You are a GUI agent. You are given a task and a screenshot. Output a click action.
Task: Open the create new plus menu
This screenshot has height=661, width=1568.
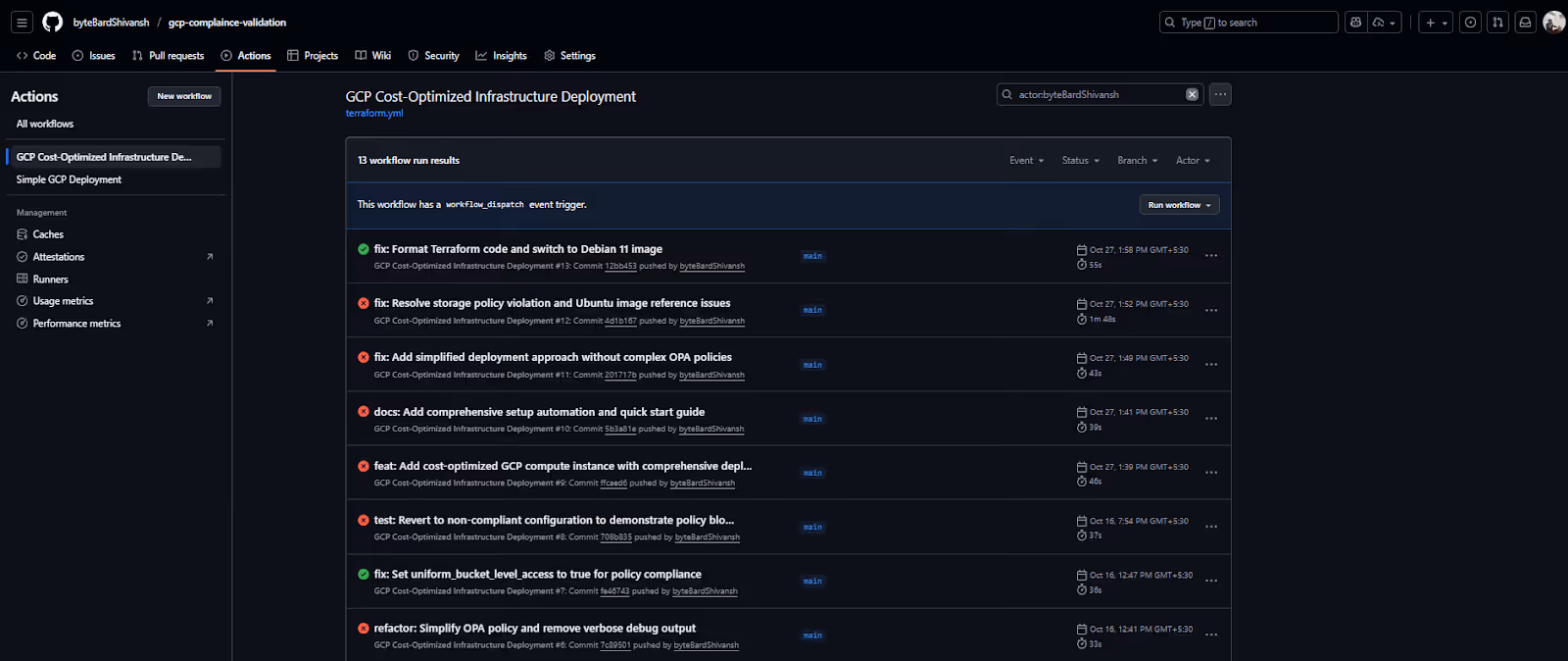(1436, 23)
